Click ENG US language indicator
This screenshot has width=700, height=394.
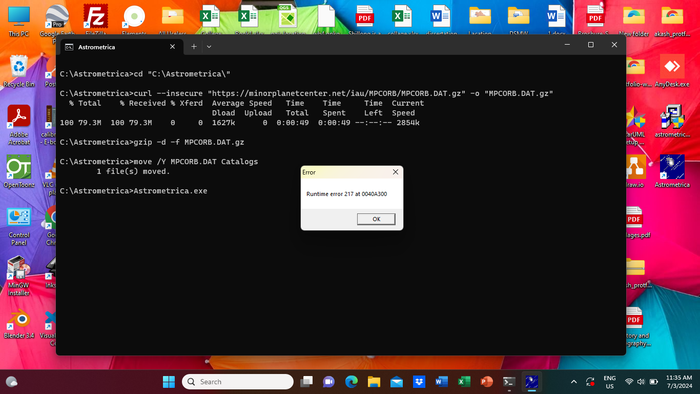click(609, 382)
